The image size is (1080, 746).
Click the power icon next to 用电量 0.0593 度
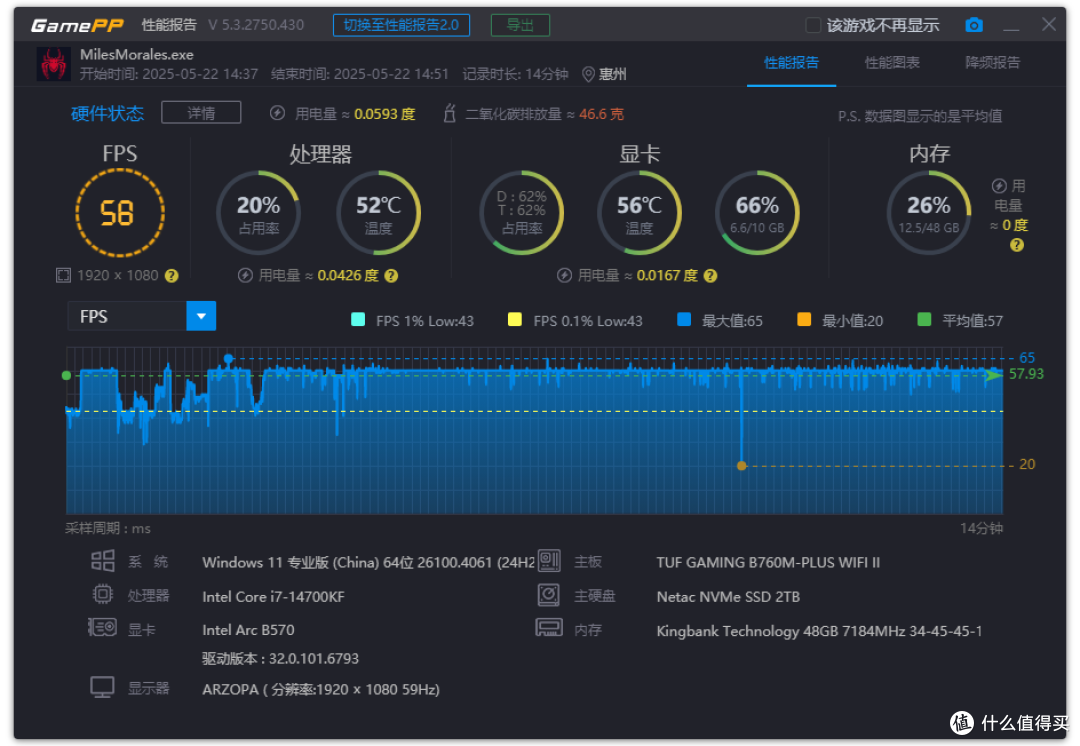coord(277,113)
